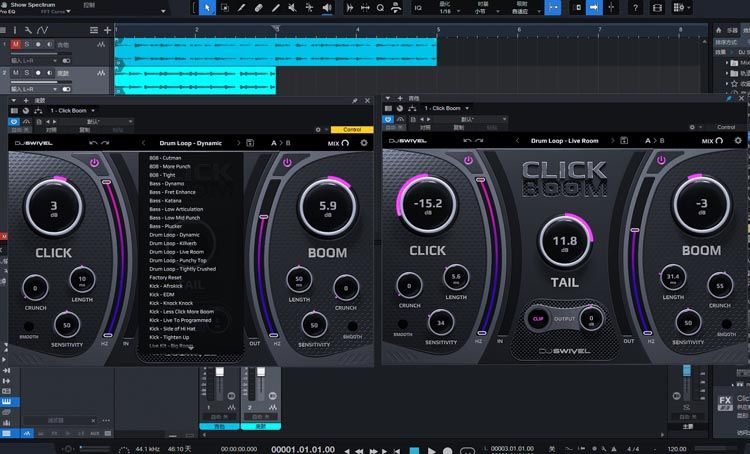
Task: Open right plugin 1 - Click Boom selector
Action: coord(447,108)
